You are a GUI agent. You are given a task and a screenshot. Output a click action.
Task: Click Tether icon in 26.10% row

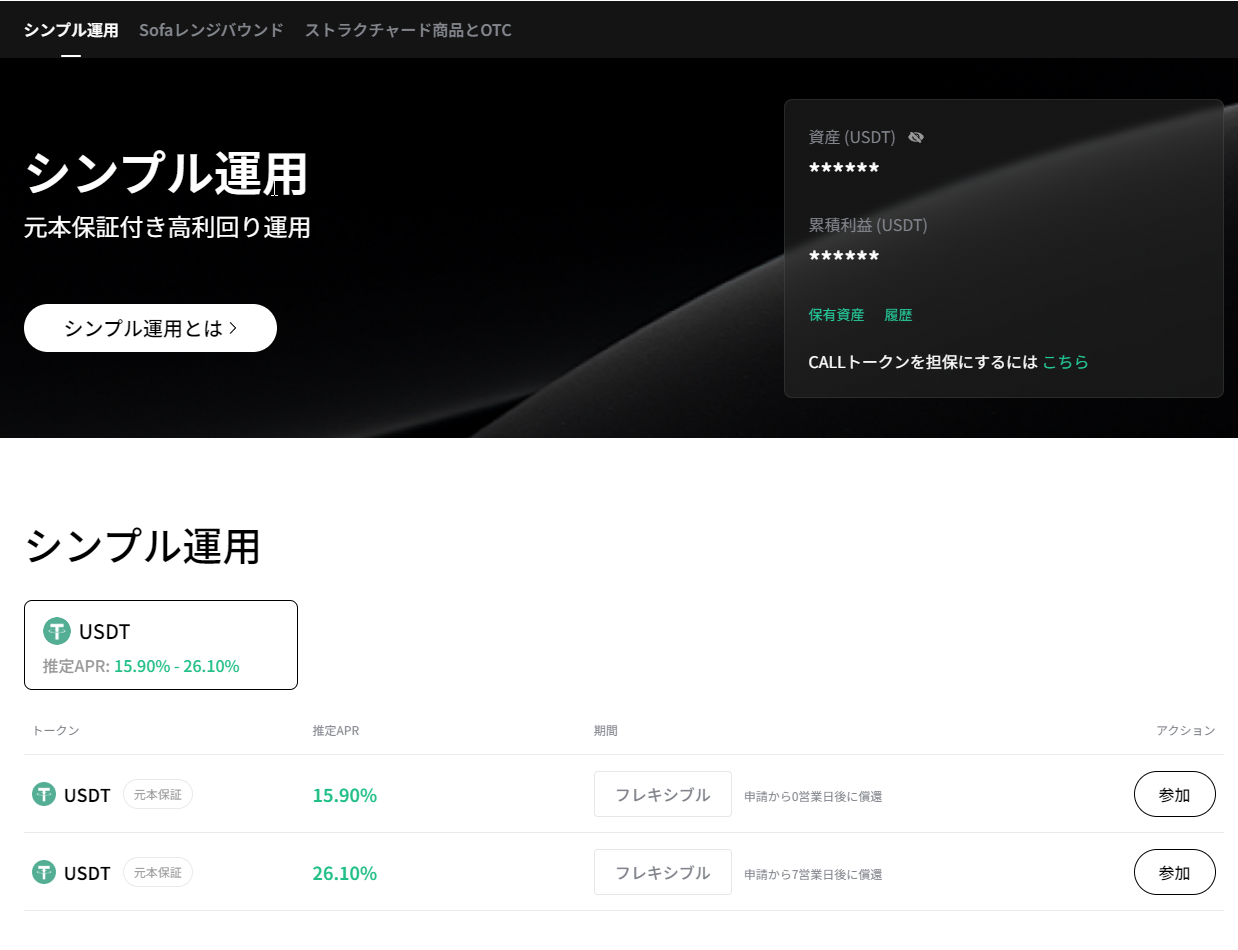44,872
